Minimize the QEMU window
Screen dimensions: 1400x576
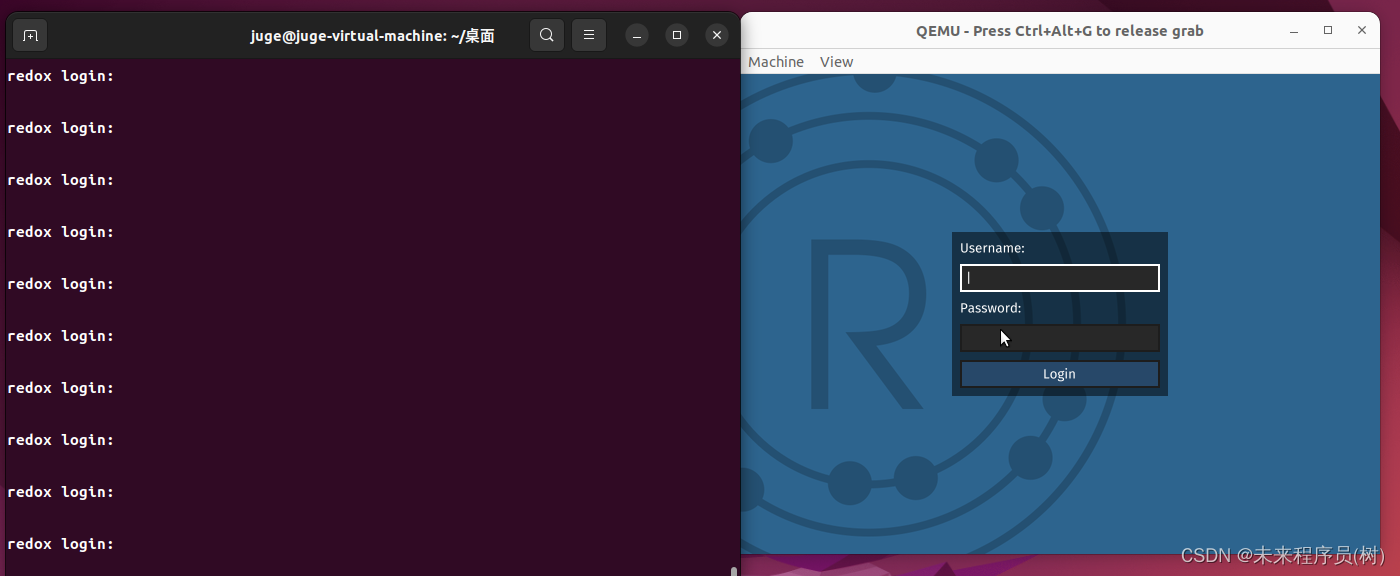click(1293, 30)
